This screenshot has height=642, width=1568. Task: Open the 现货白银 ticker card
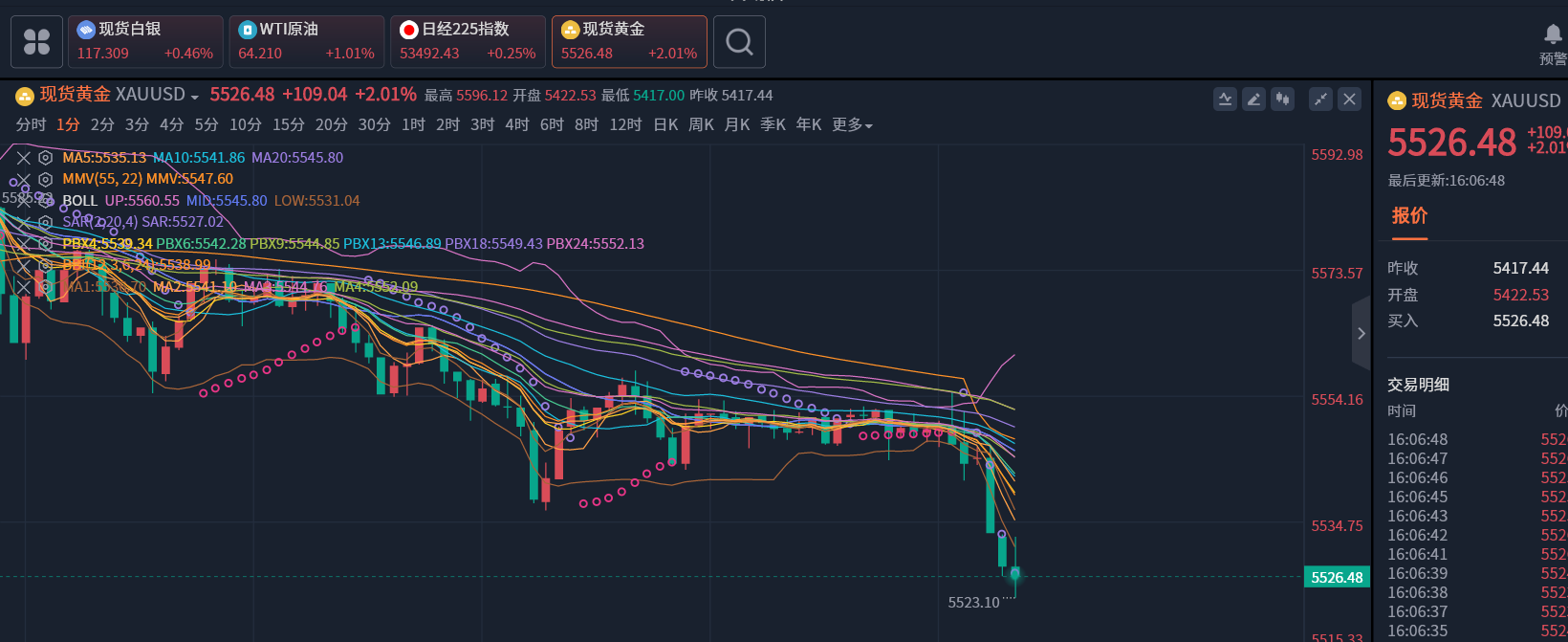click(x=145, y=42)
